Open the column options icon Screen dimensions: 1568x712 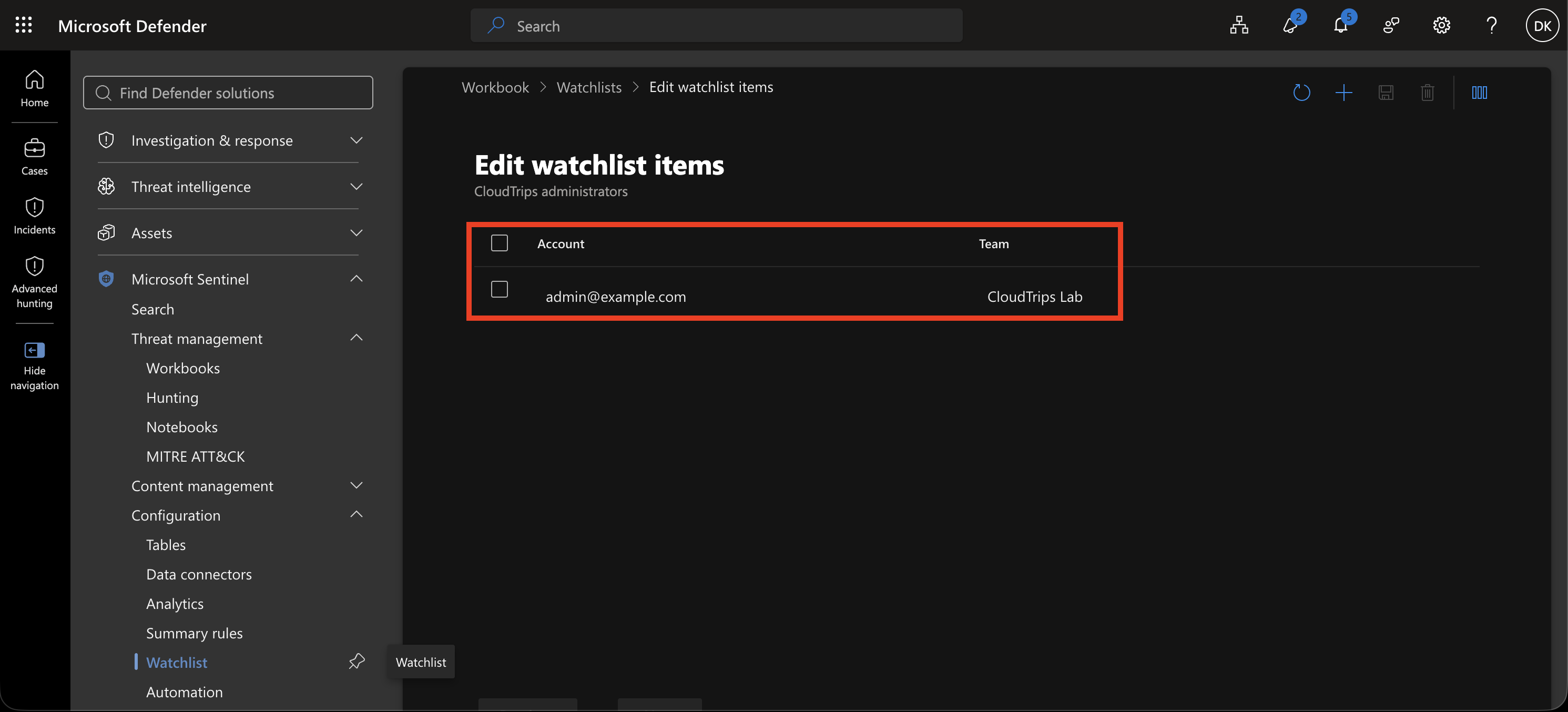click(1479, 93)
